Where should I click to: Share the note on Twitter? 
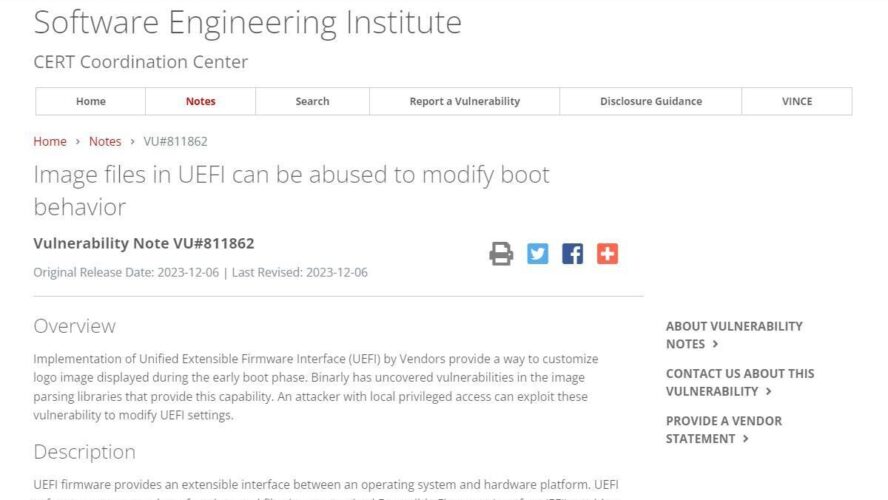click(537, 254)
